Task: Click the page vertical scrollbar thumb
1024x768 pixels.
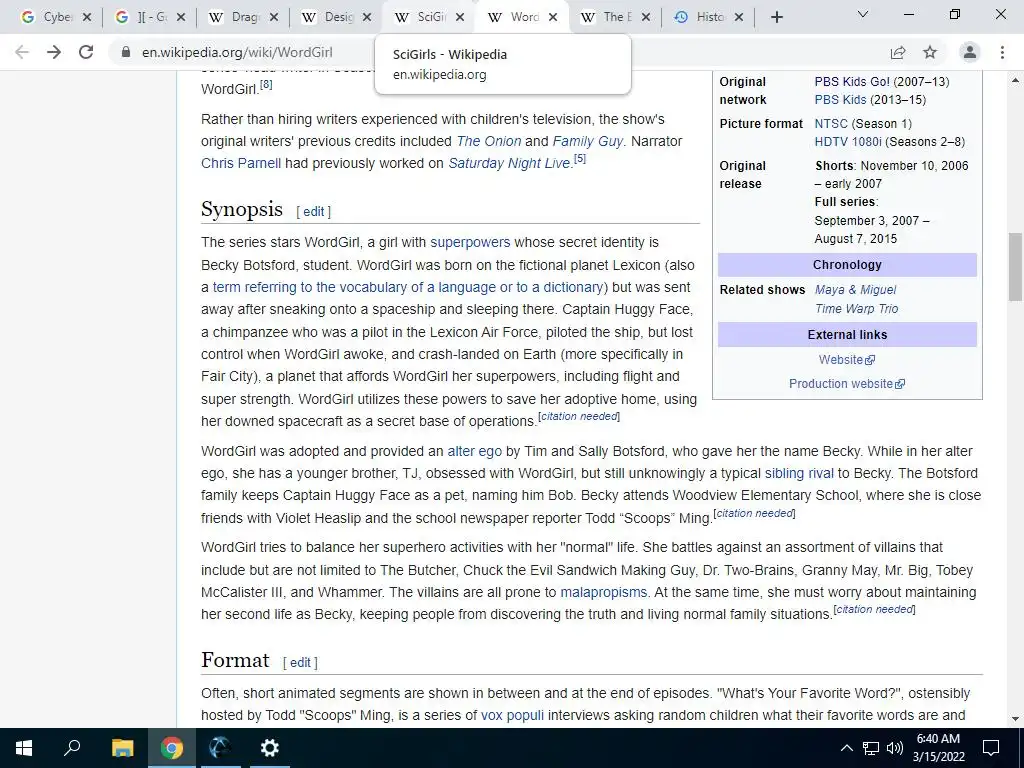Action: 1016,266
